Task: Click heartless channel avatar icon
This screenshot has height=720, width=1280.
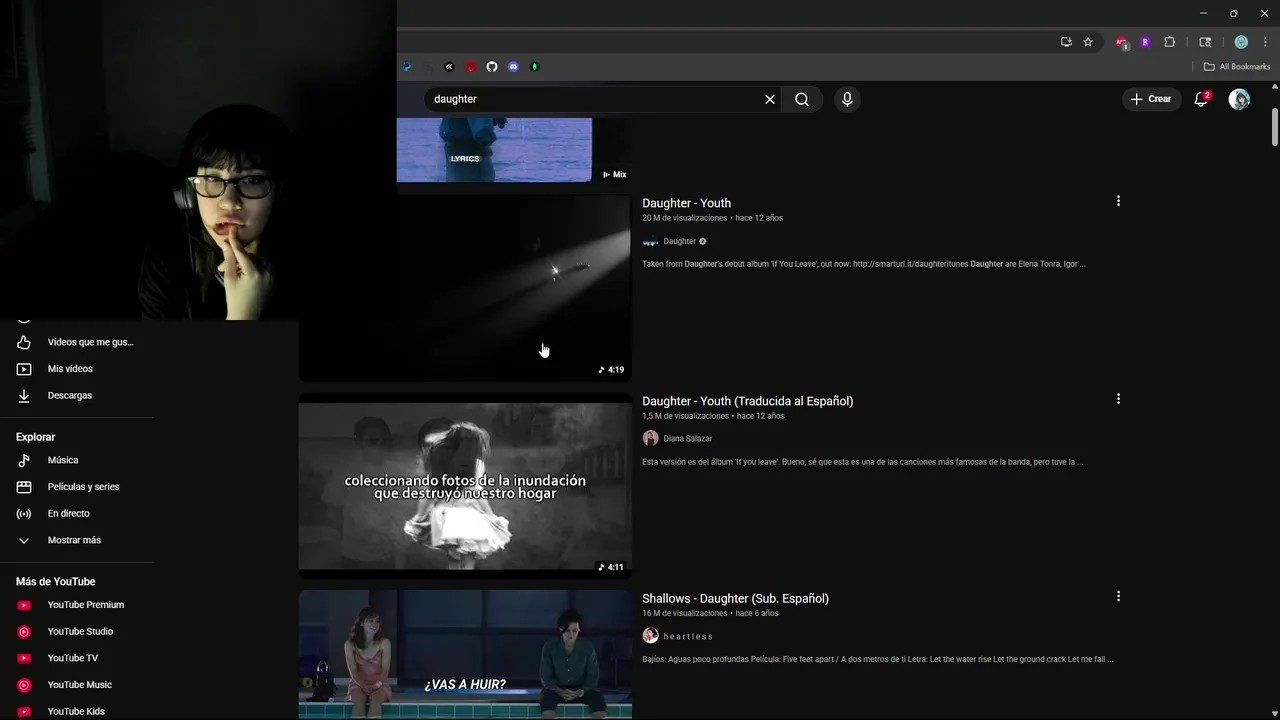Action: 650,636
